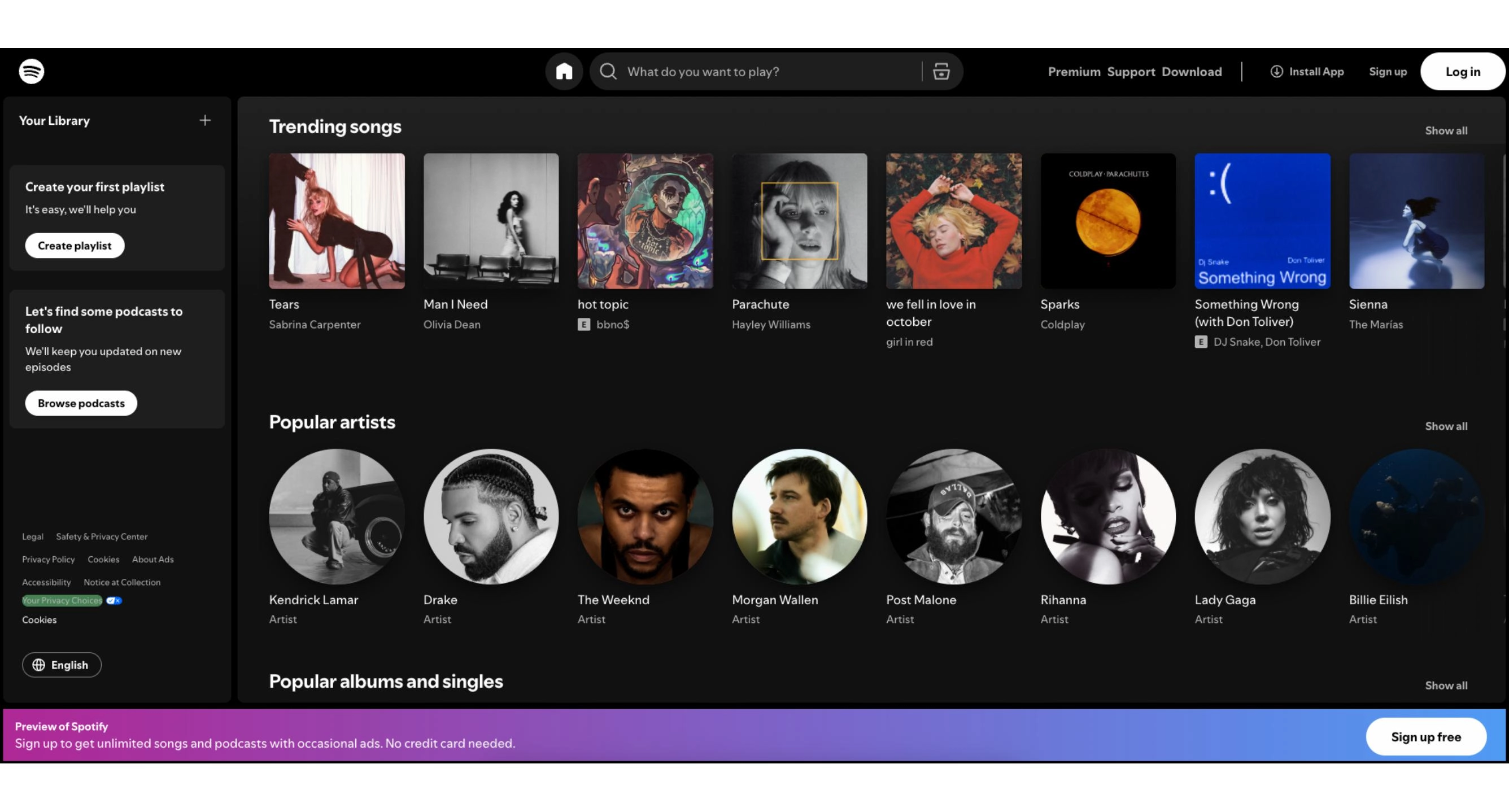
Task: Open Lady Gaga artist photo
Action: click(x=1262, y=517)
